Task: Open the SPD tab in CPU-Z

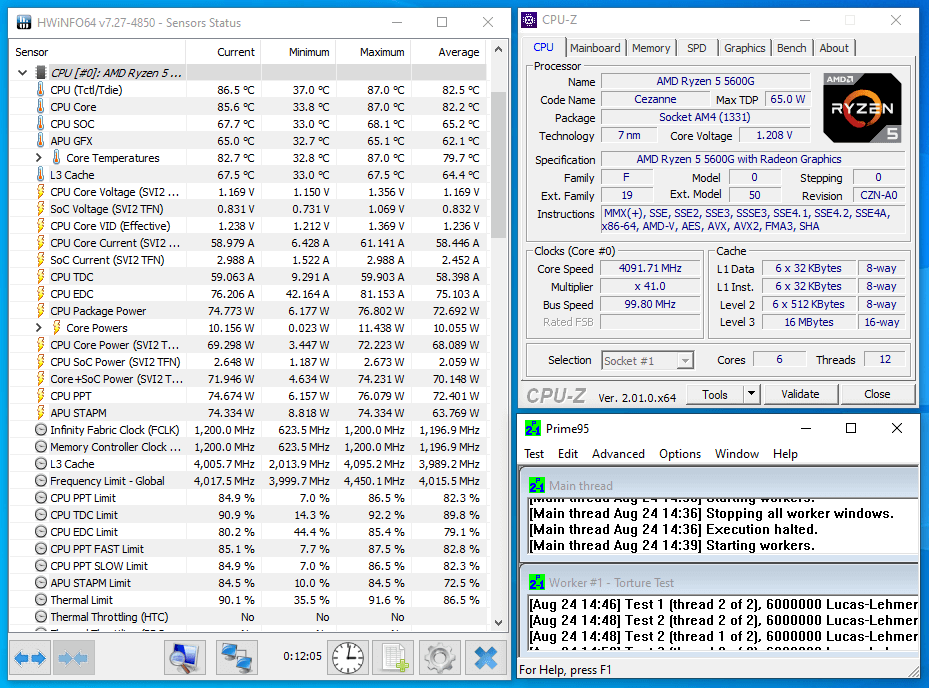Action: pos(697,48)
